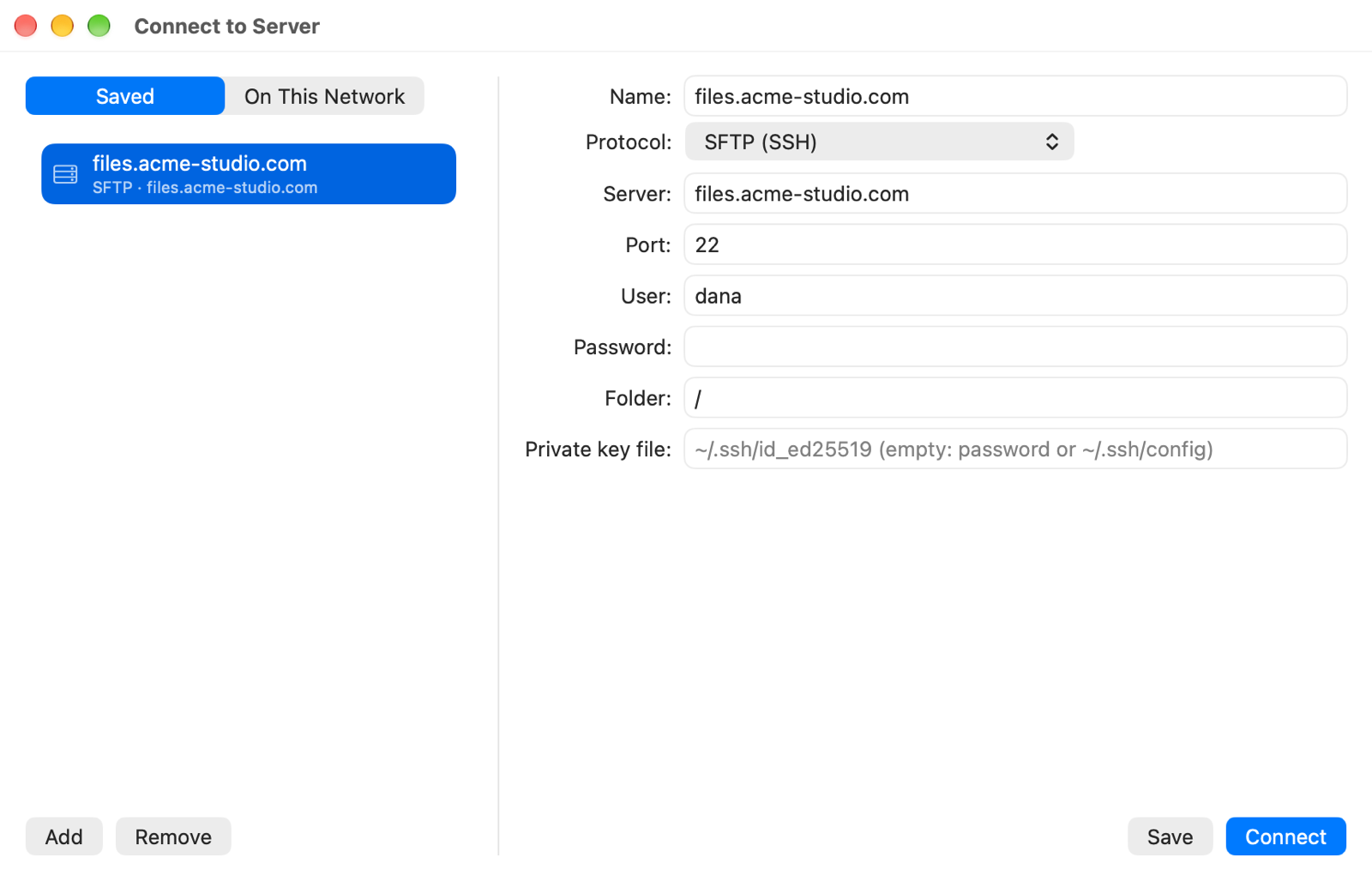Screen dimensions: 1372x881
Task: Click the server icon beside files.acme-studio.com
Action: pos(65,174)
